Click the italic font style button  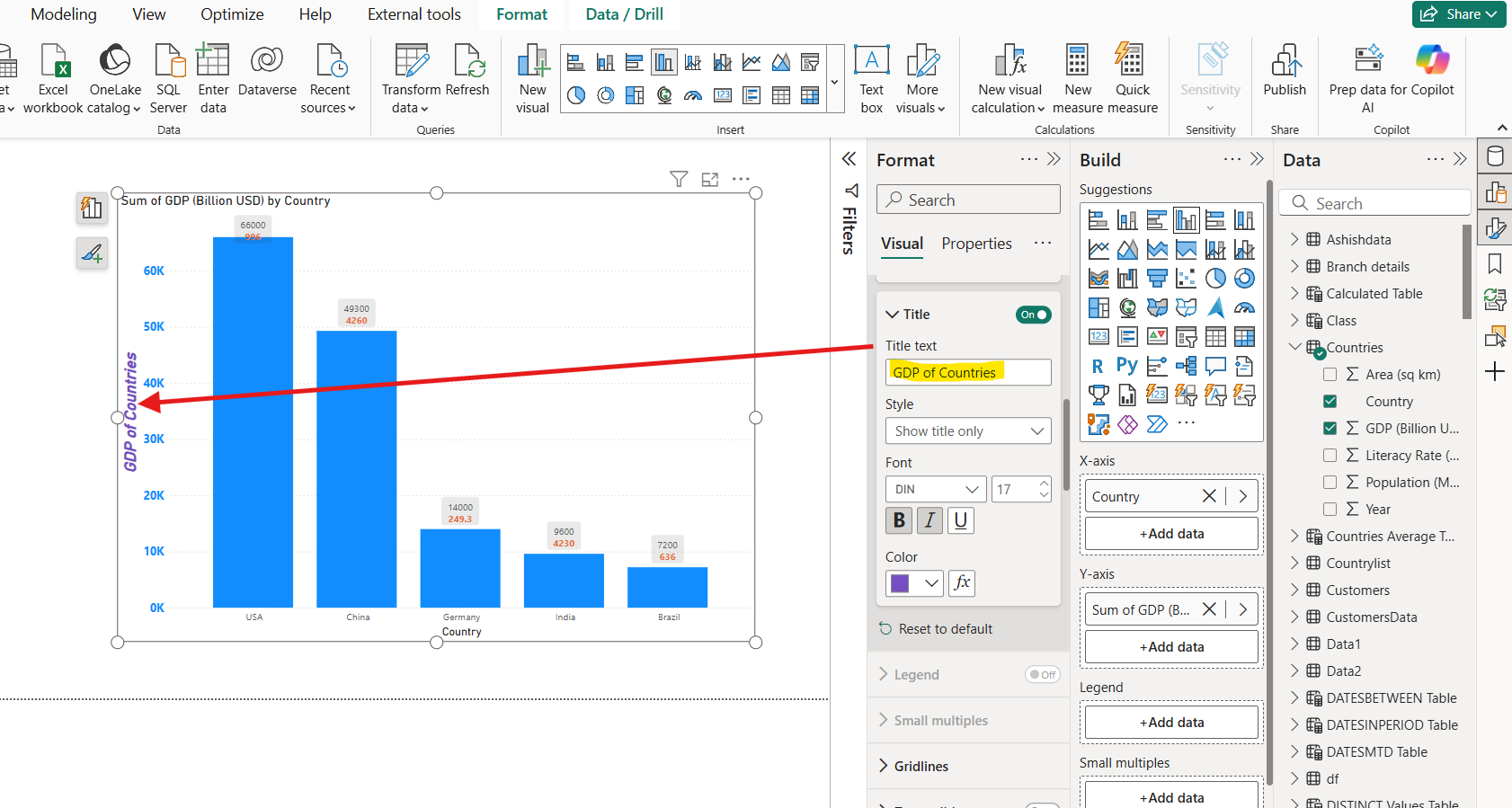(x=929, y=520)
